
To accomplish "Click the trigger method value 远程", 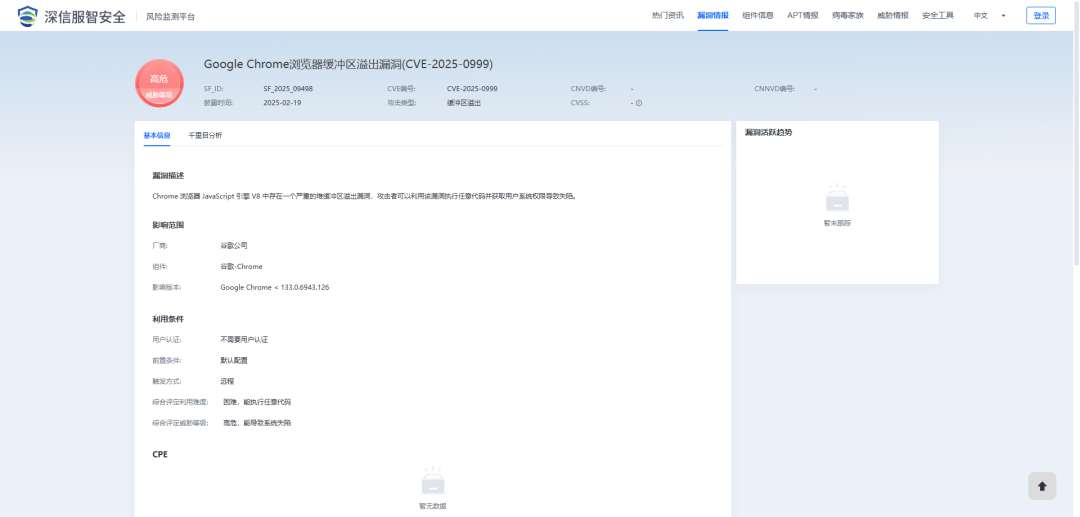I will (227, 381).
